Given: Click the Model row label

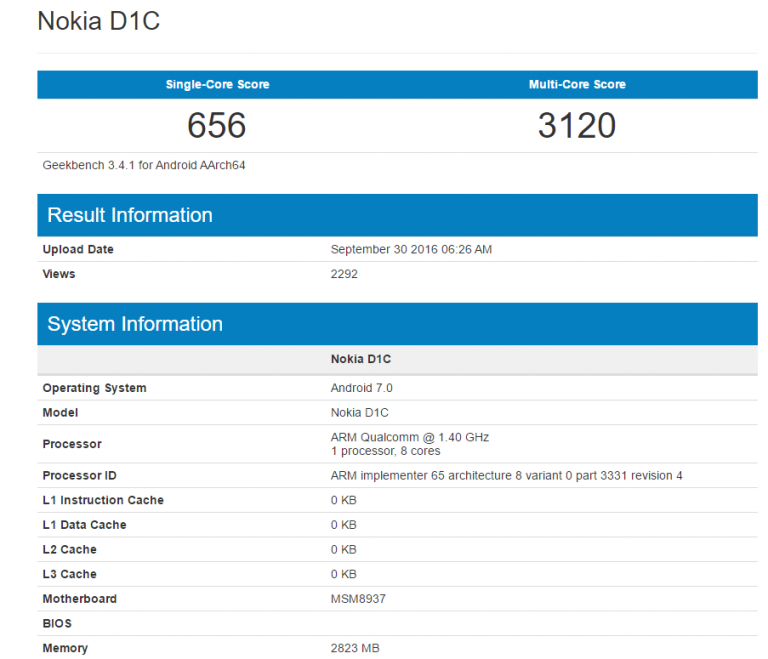Looking at the screenshot, I should pyautogui.click(x=60, y=413).
